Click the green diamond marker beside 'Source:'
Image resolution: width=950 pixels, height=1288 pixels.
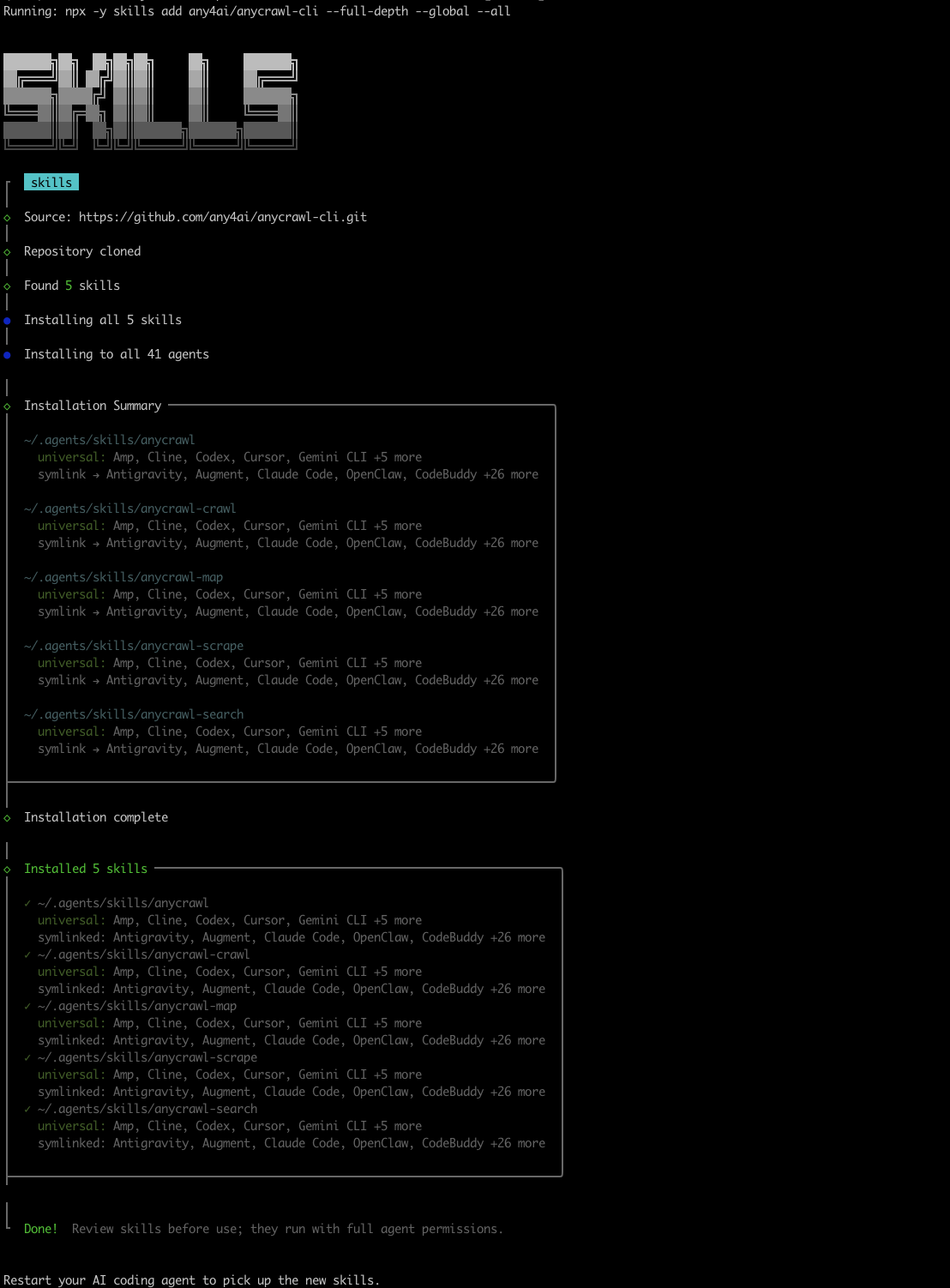[7, 218]
